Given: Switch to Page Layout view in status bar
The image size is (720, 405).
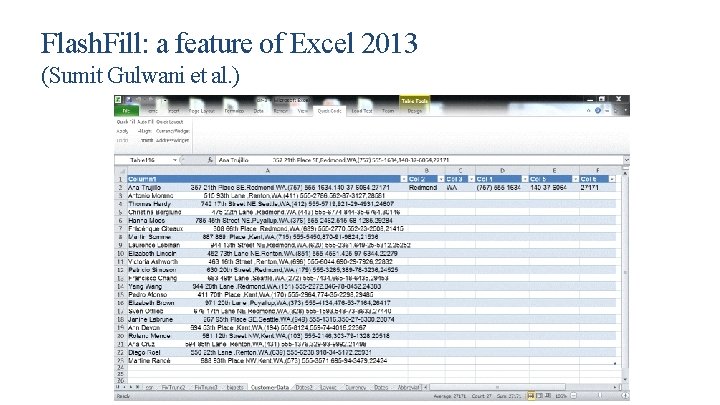Looking at the screenshot, I should tap(540, 396).
